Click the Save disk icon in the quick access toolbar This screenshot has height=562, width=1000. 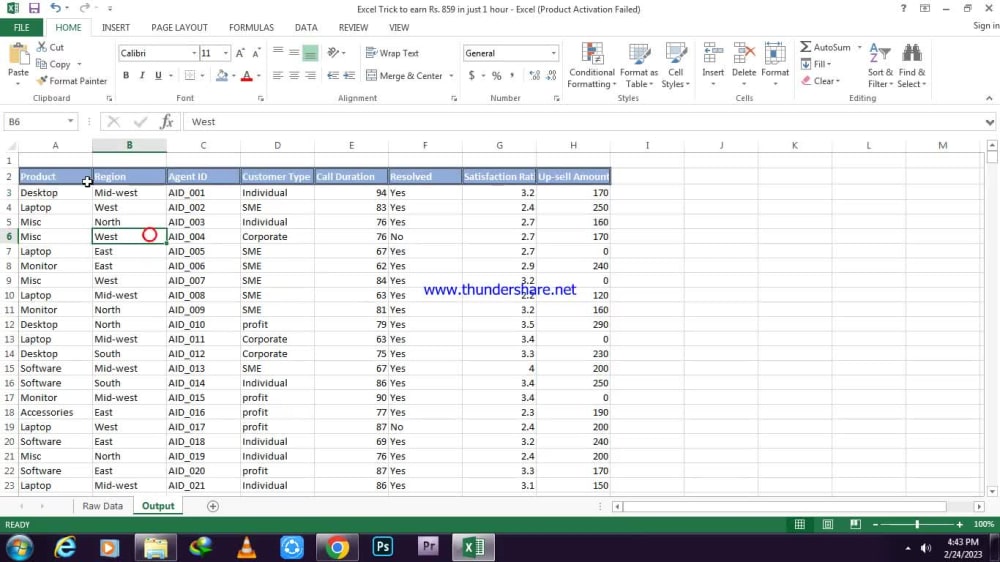(x=34, y=9)
